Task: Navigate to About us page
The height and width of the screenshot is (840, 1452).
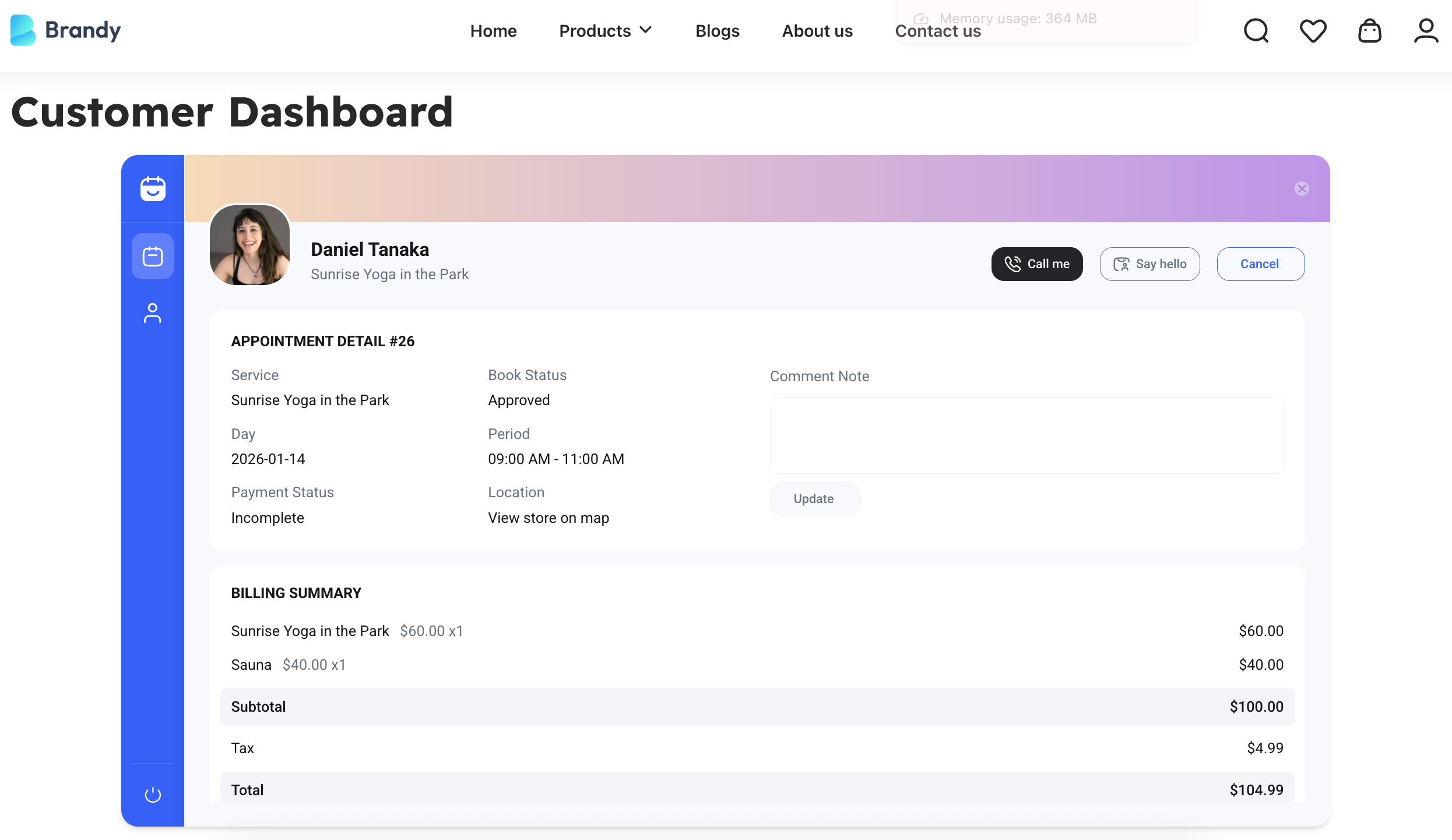Action: coord(817,31)
